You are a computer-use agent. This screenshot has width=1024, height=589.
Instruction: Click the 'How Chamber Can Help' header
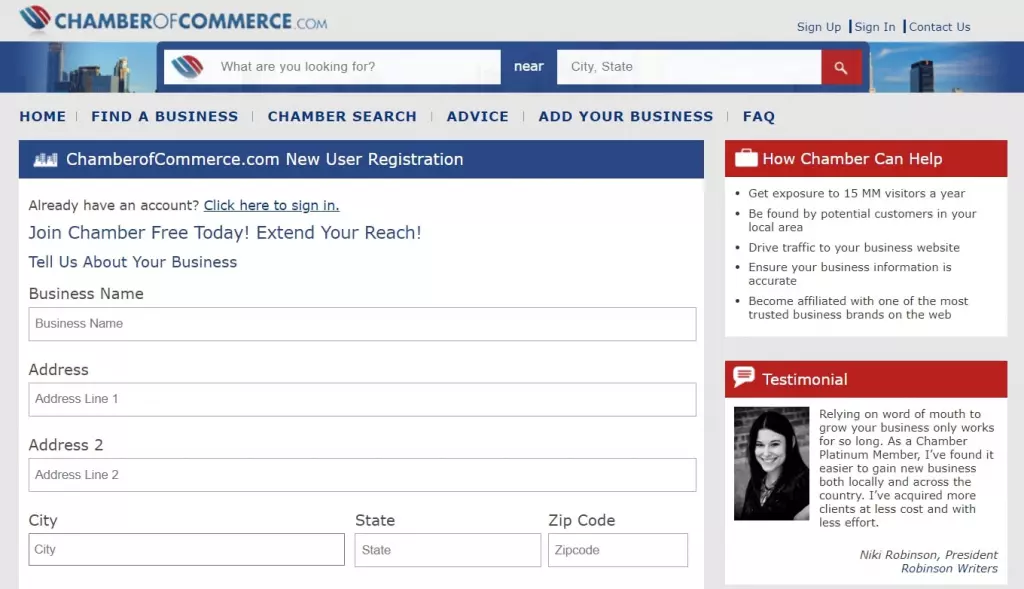866,159
